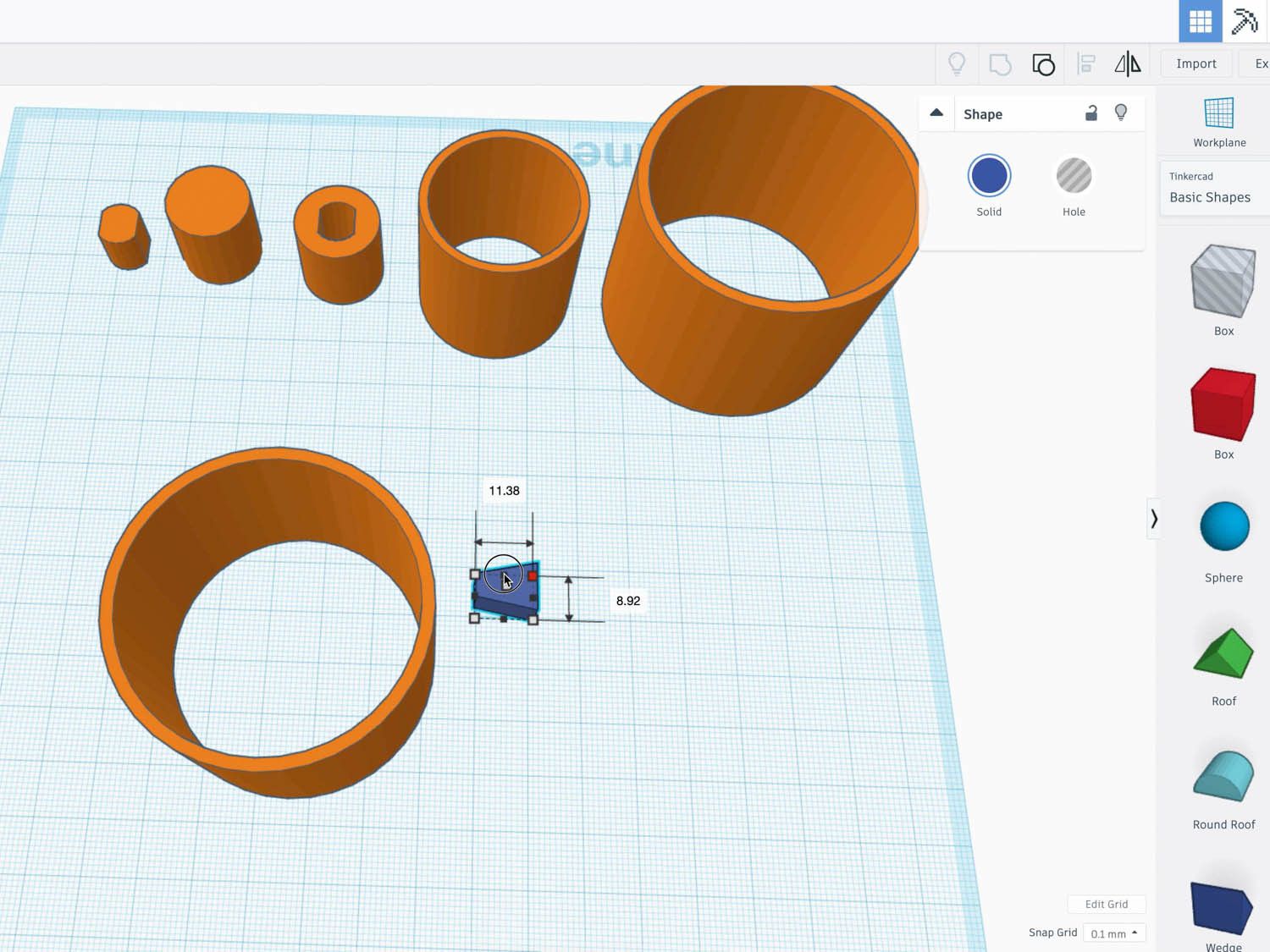Click the Mirror/Flip tool icon
Screen dimensions: 1270x952
point(1127,63)
